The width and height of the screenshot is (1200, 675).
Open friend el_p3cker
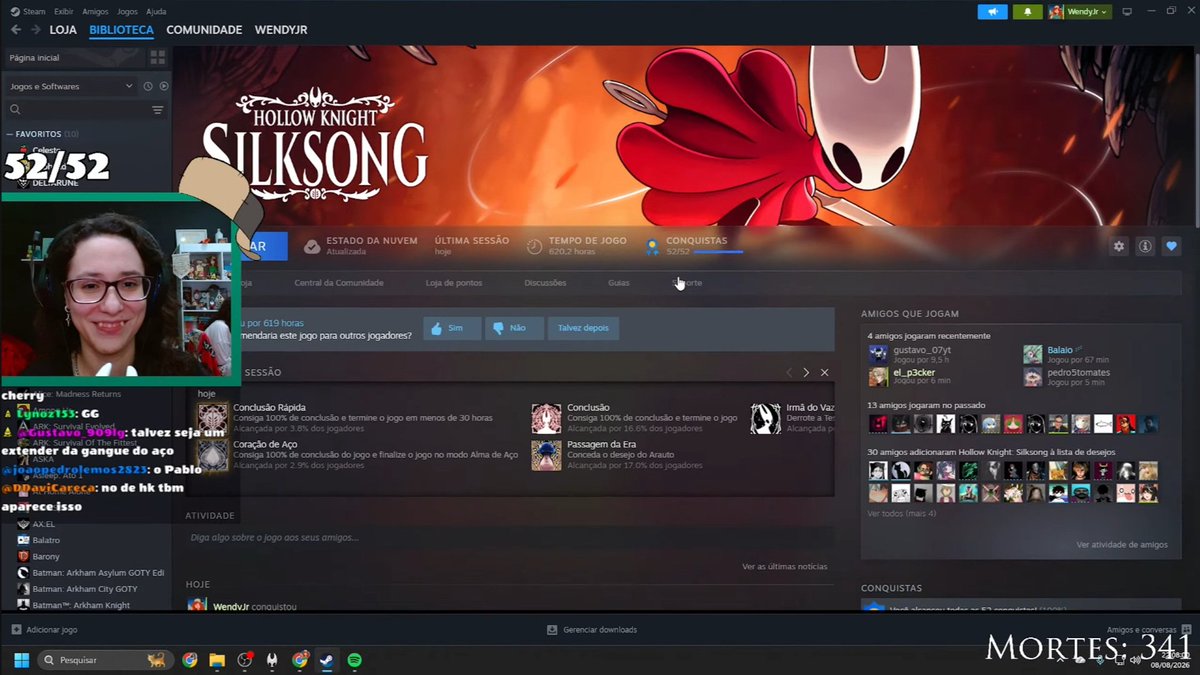point(914,373)
